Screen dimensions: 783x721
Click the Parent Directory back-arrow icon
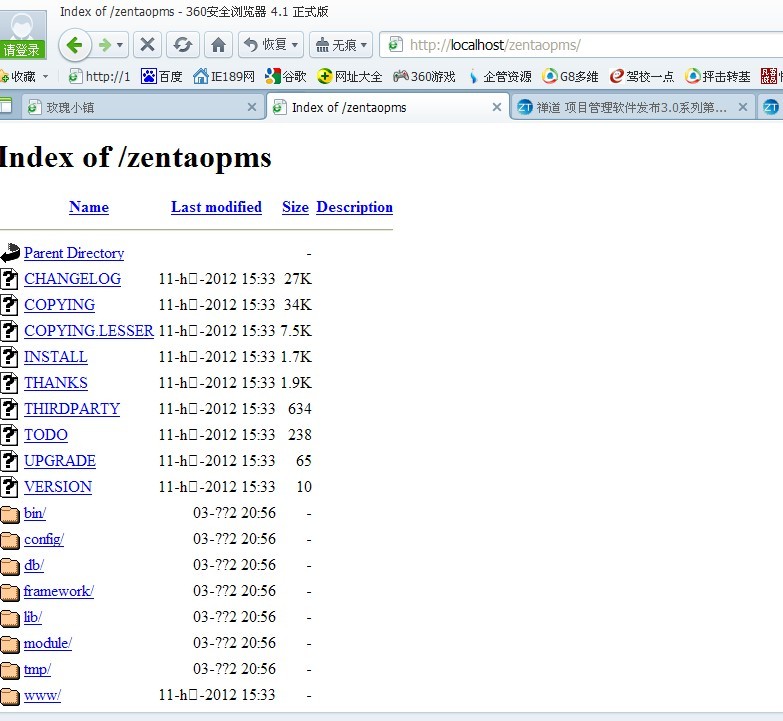click(10, 253)
